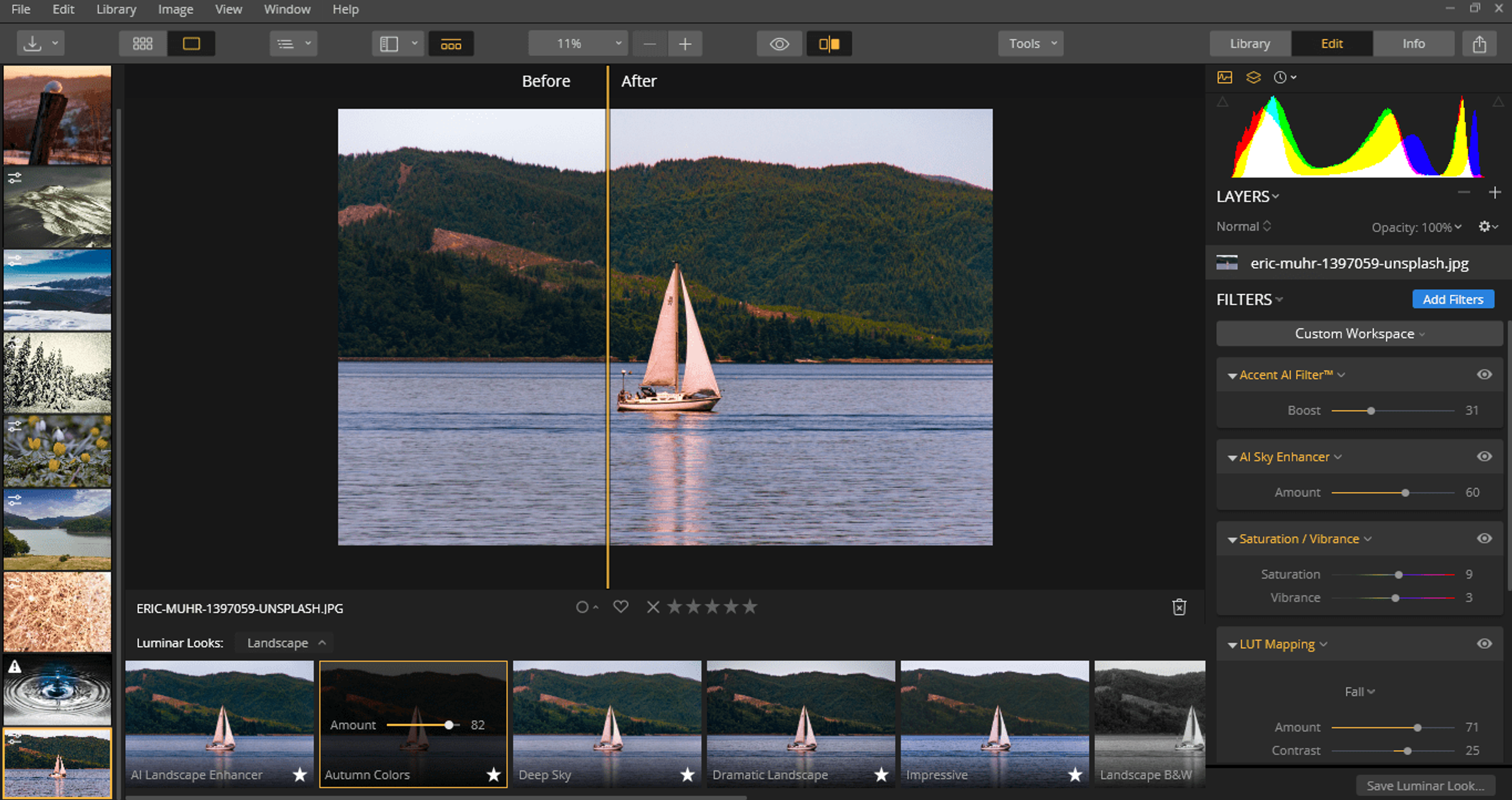Hide the Accent AI Filter effect
1512x800 pixels.
(x=1484, y=374)
